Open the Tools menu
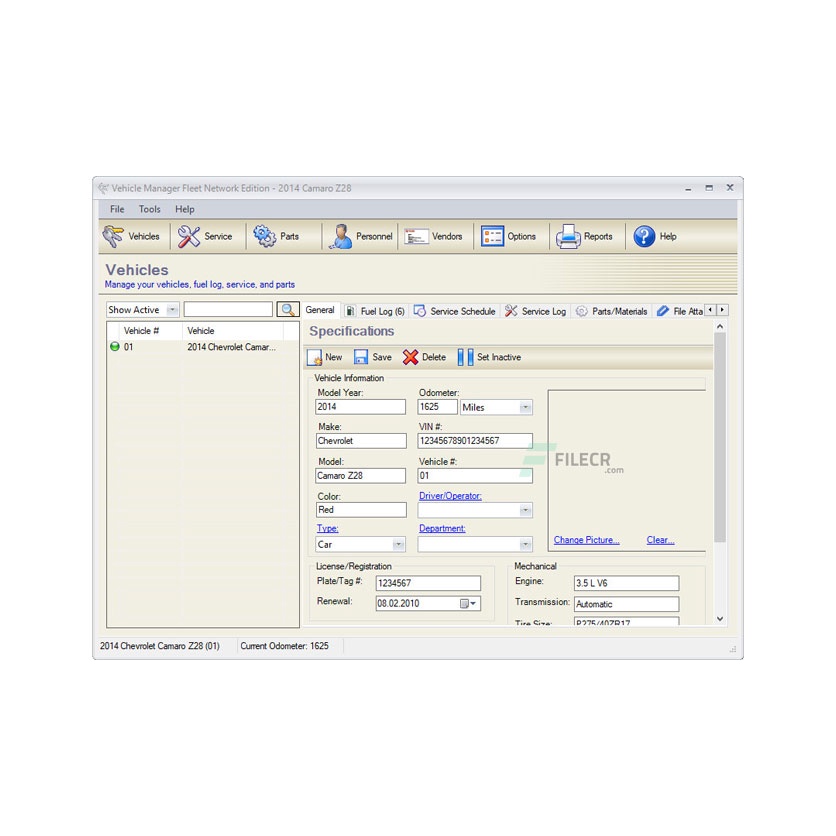Screen dimensions: 836x836 150,209
